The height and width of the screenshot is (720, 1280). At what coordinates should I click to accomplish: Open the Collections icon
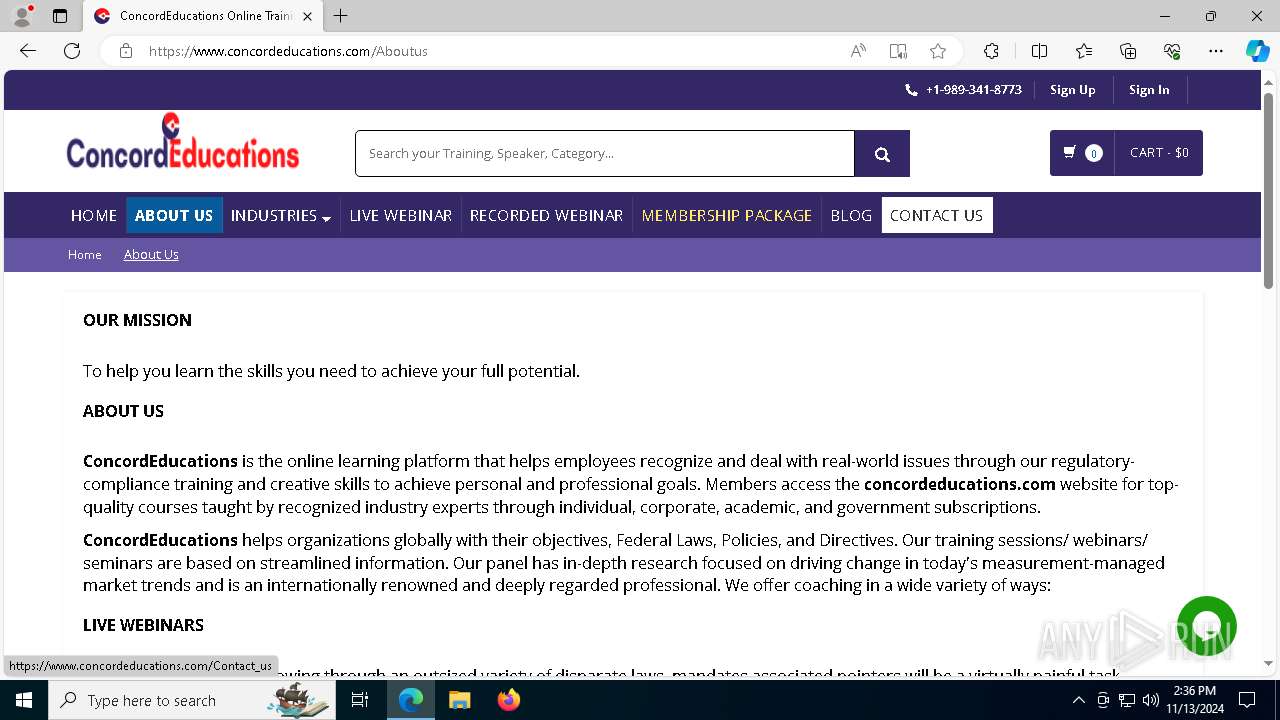point(1128,51)
